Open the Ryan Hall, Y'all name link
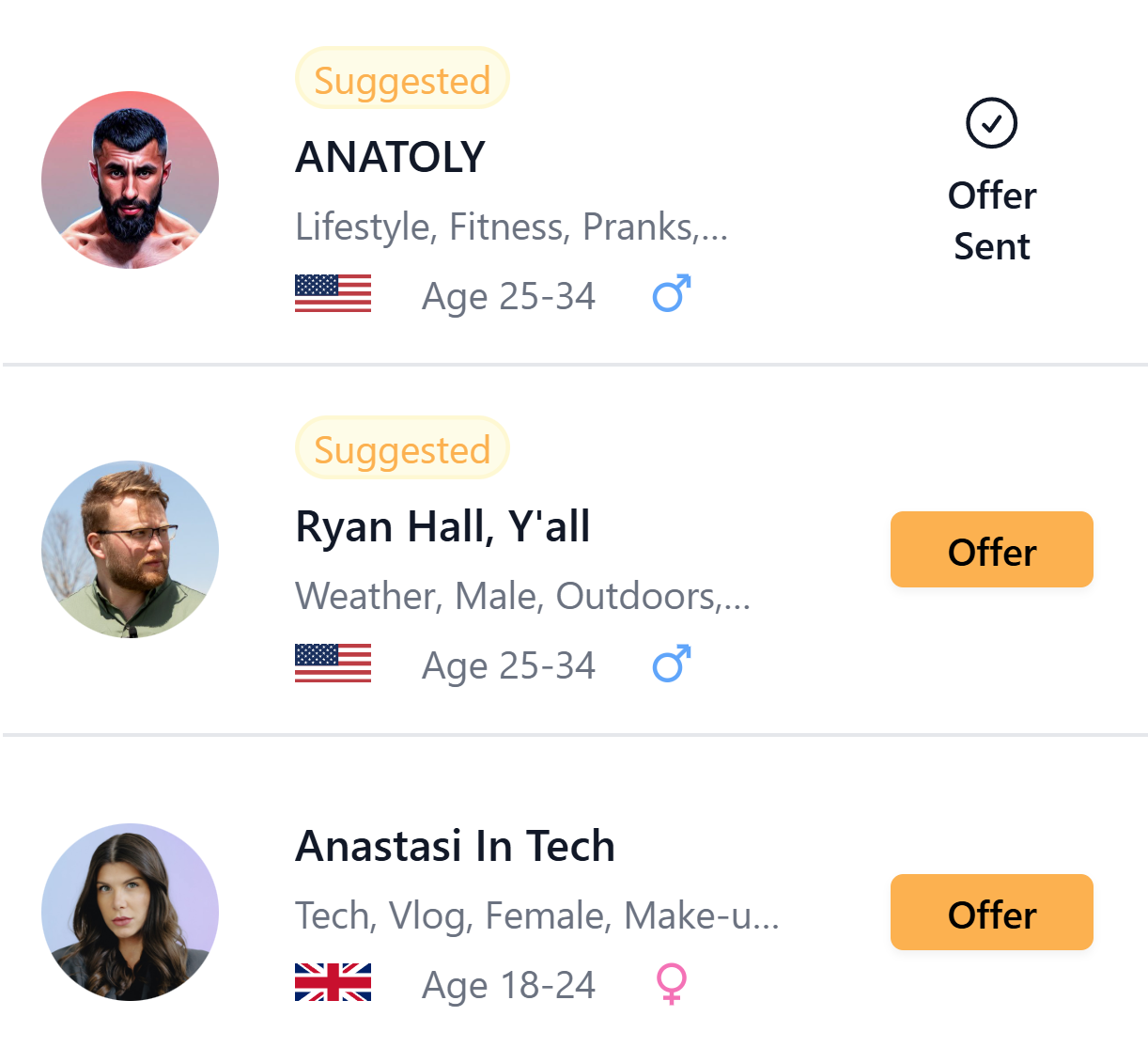1148x1063 pixels. (x=442, y=526)
